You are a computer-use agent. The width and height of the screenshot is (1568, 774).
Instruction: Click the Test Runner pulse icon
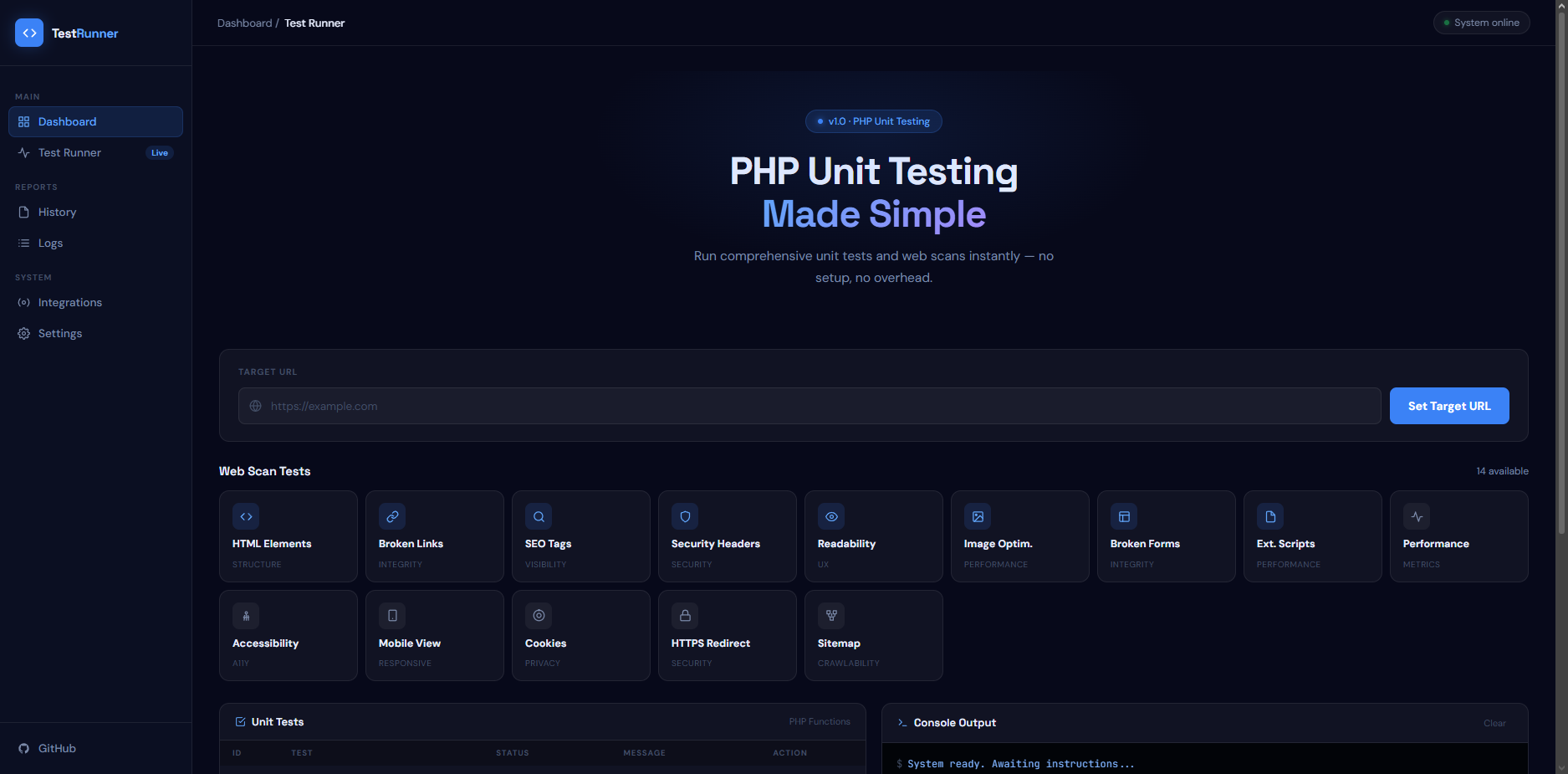click(23, 152)
